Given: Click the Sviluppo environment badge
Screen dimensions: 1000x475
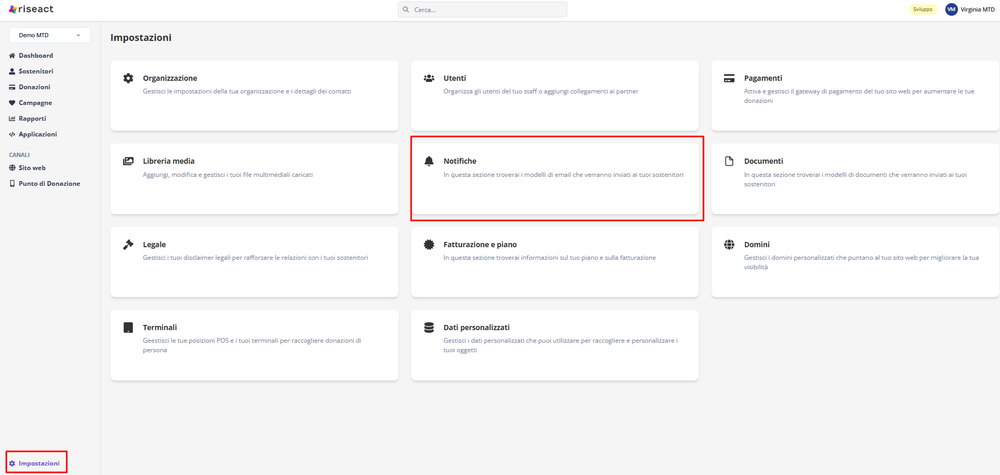Looking at the screenshot, I should click(922, 9).
